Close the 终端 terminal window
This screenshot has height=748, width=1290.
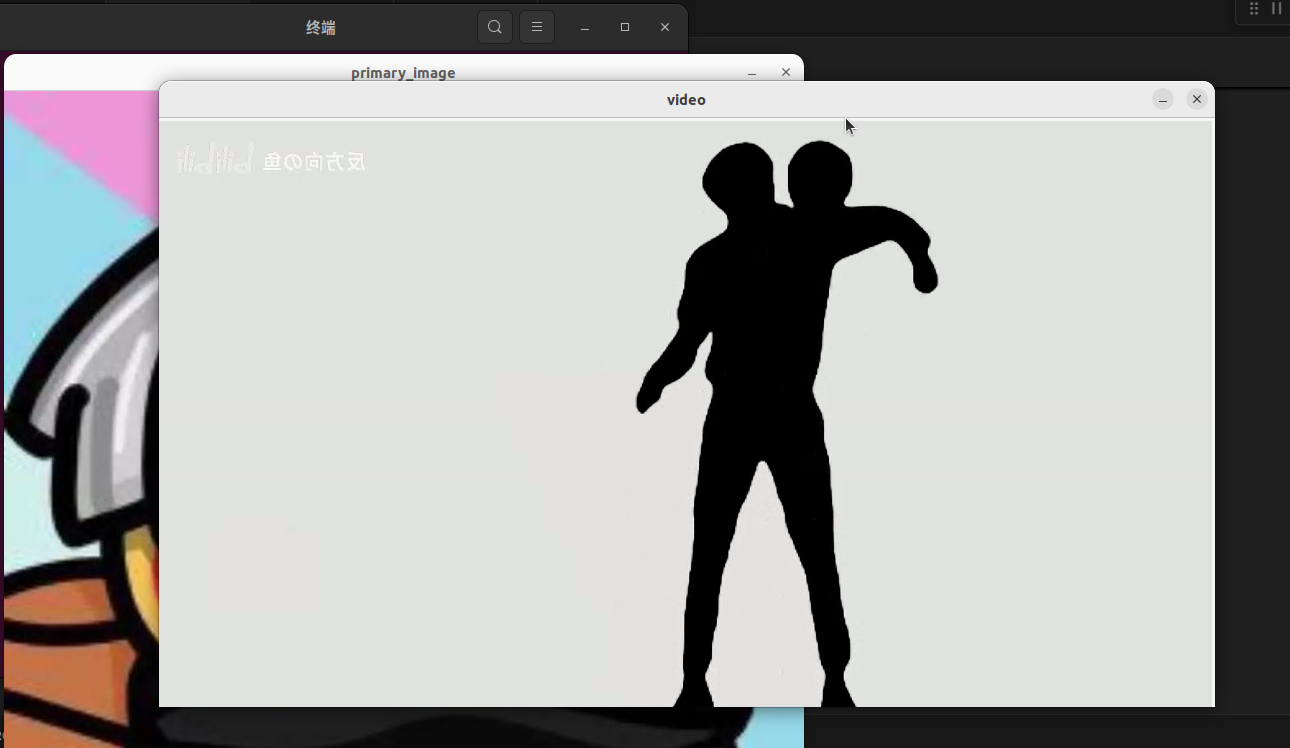click(x=665, y=27)
